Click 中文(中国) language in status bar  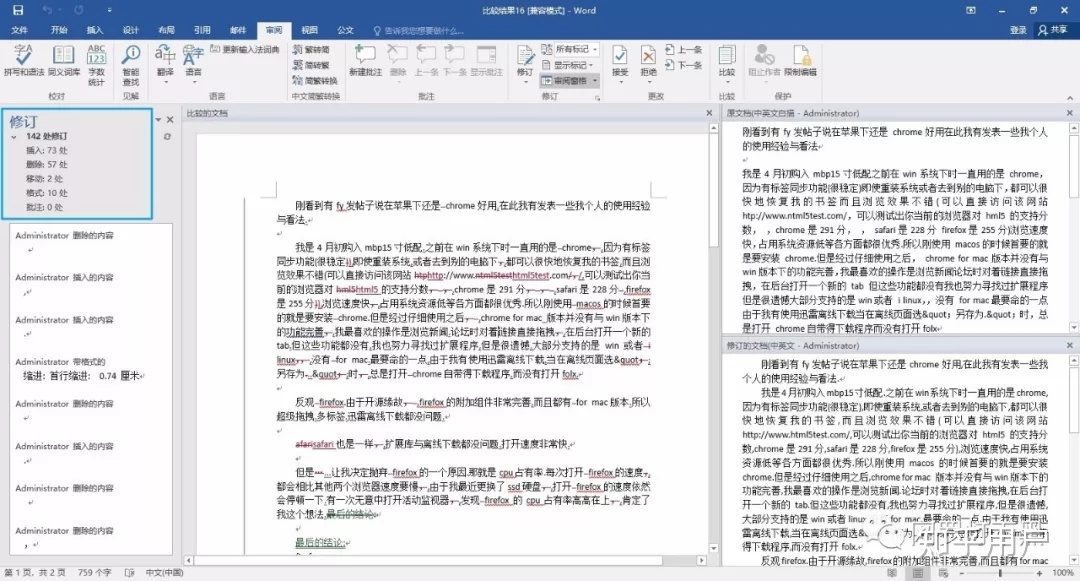(x=165, y=573)
